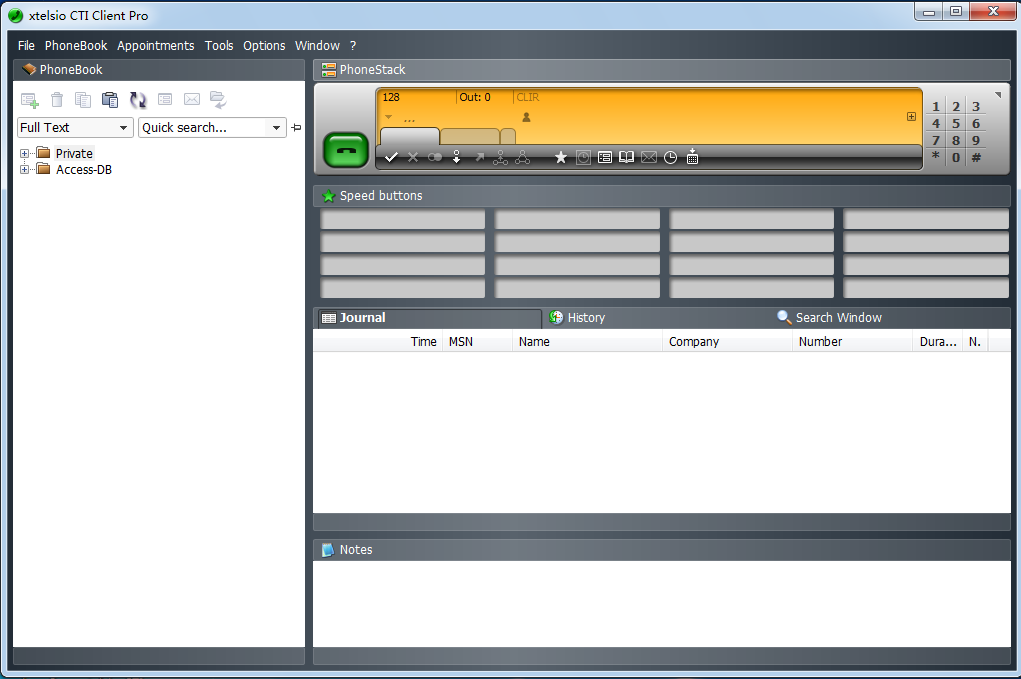Open the Appointments menu

(x=156, y=46)
